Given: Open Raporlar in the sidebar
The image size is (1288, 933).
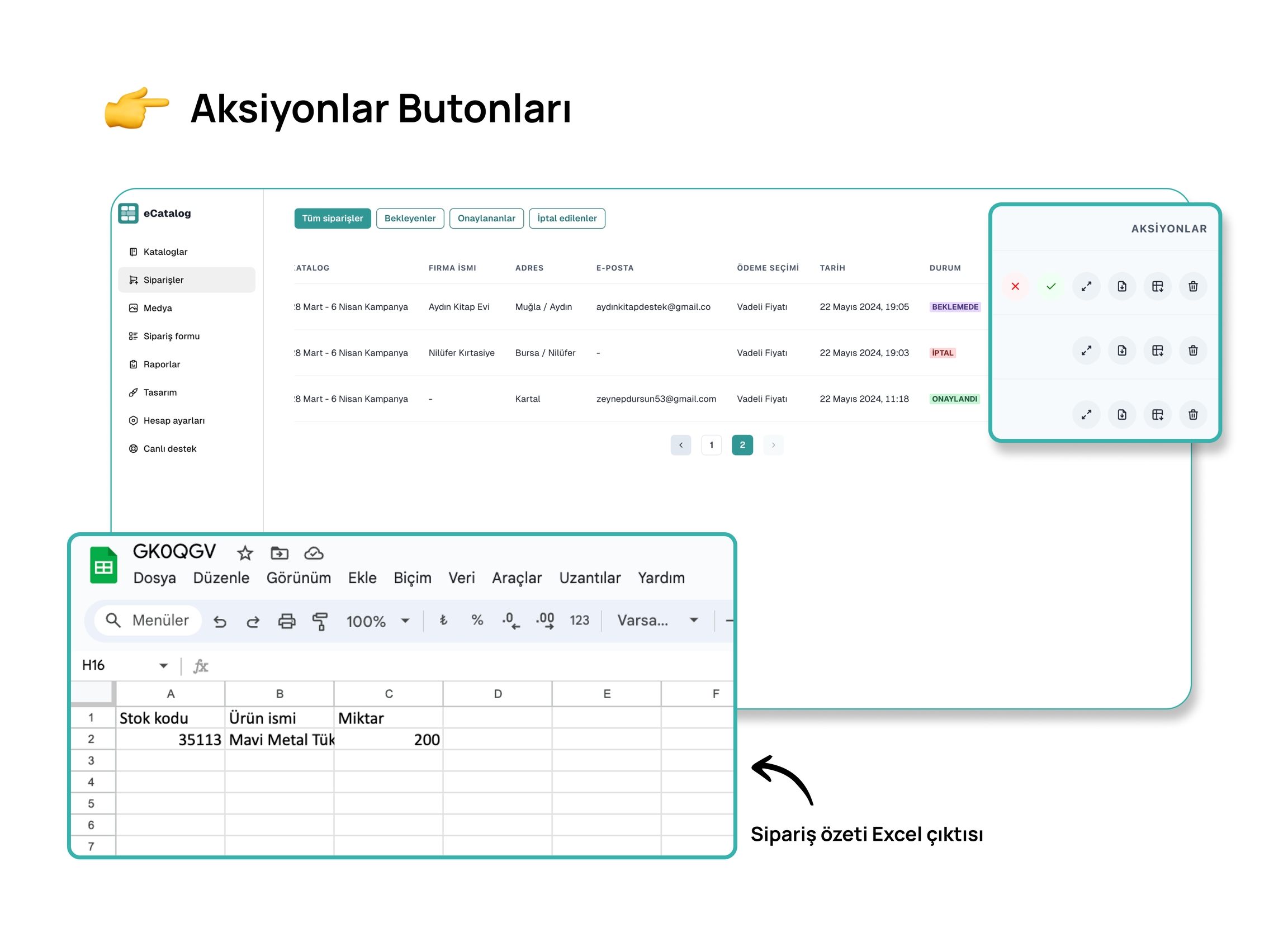Looking at the screenshot, I should [162, 364].
